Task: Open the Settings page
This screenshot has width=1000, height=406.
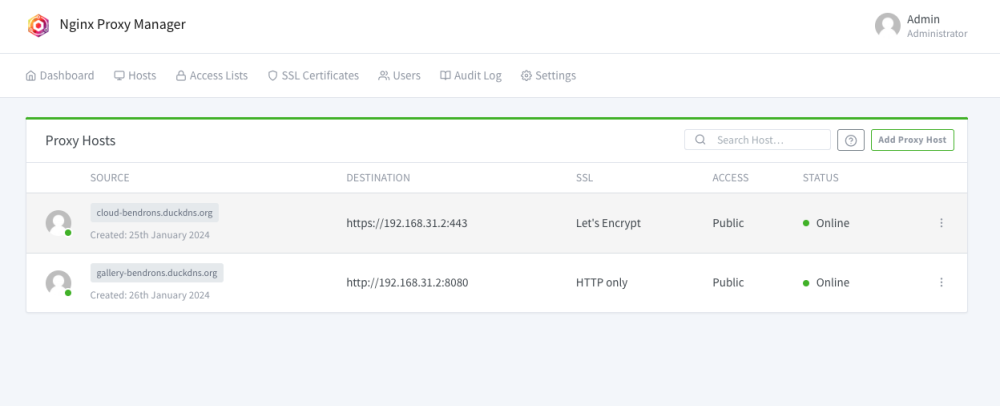Action: tap(548, 75)
